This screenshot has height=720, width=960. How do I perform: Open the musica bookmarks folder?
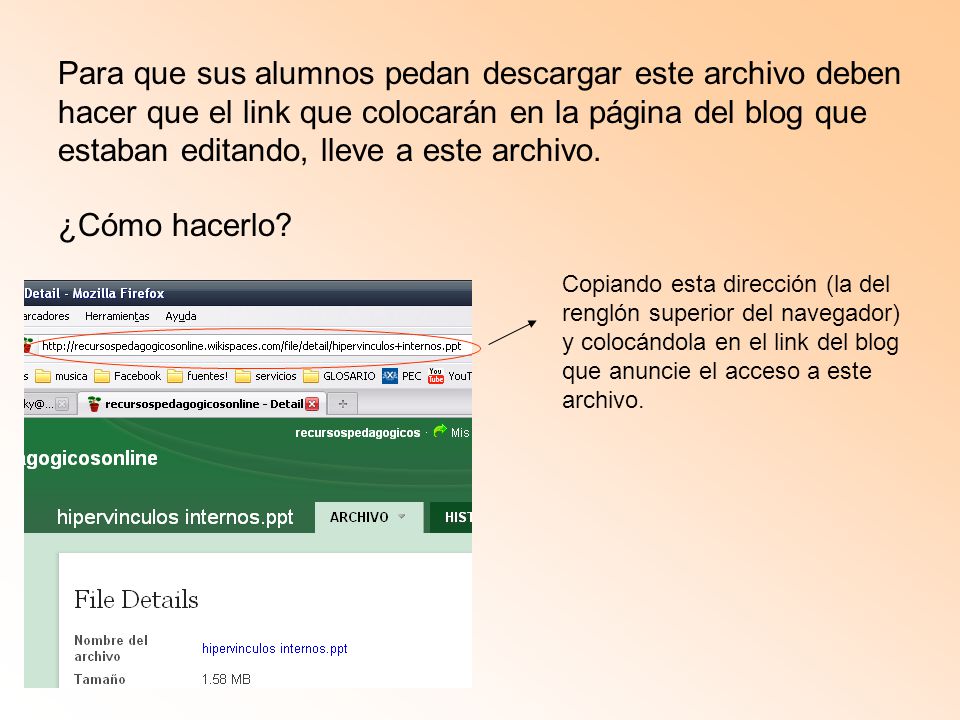click(61, 376)
